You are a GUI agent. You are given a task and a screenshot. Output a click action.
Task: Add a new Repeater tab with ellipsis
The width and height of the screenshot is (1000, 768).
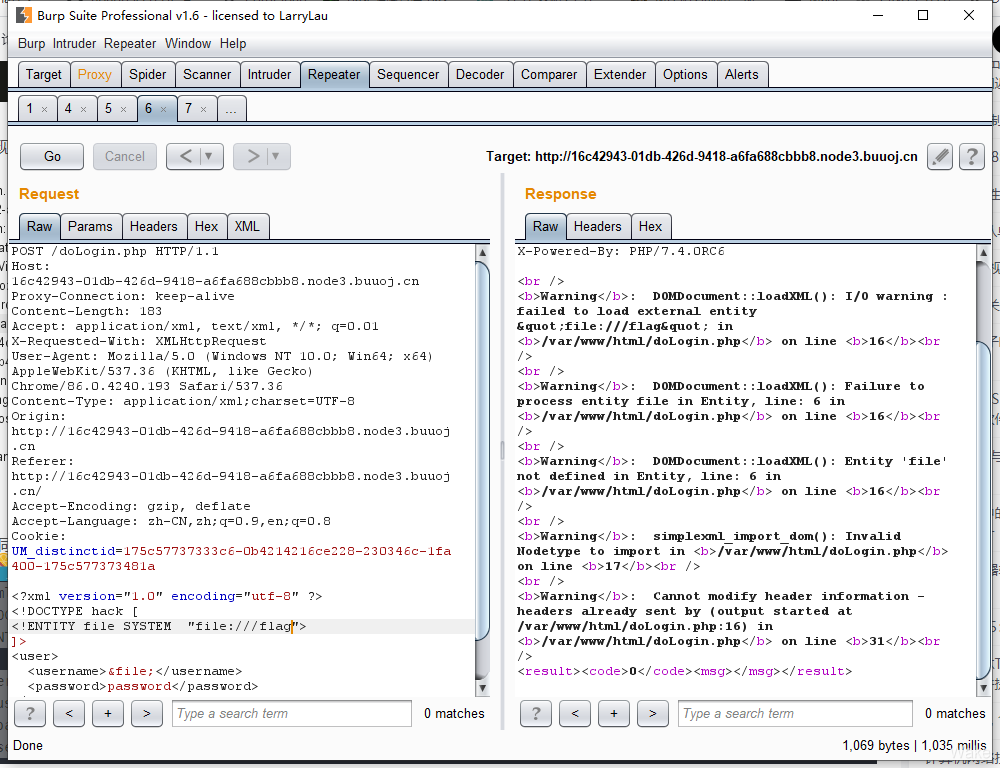click(x=231, y=109)
